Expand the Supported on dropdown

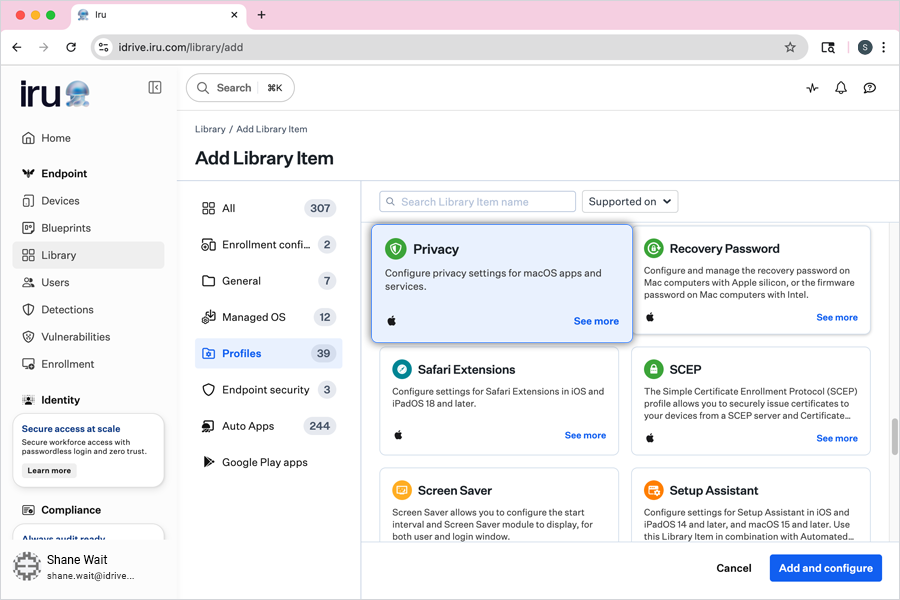(630, 202)
